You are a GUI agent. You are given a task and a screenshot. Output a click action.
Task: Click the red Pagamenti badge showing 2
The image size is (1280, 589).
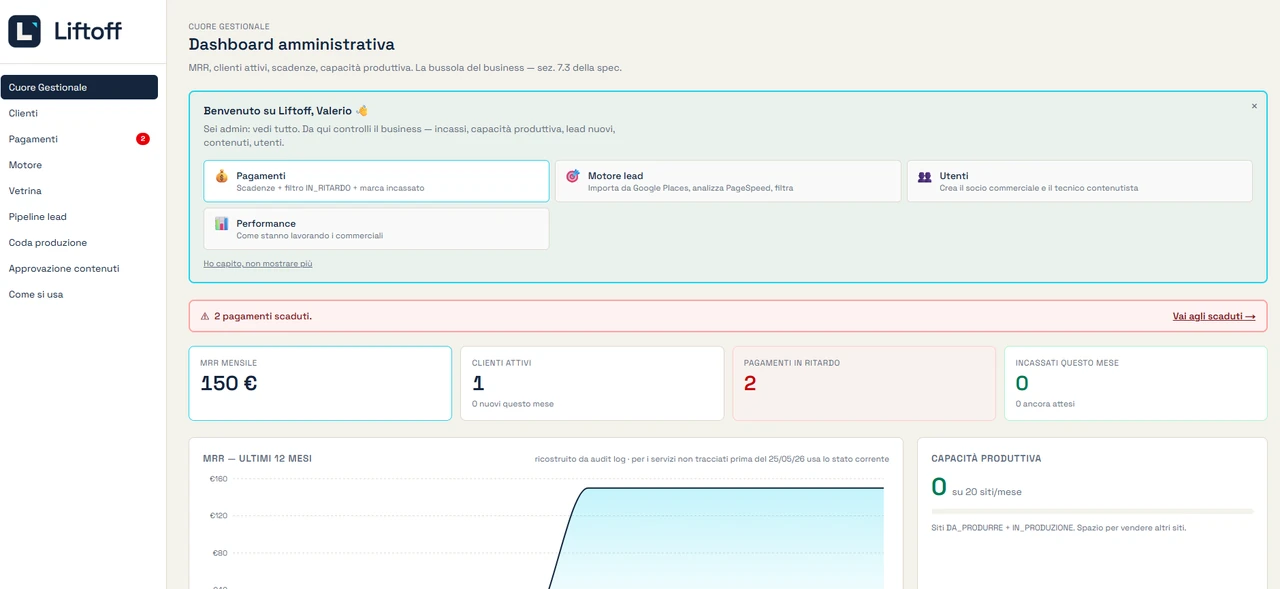[143, 139]
